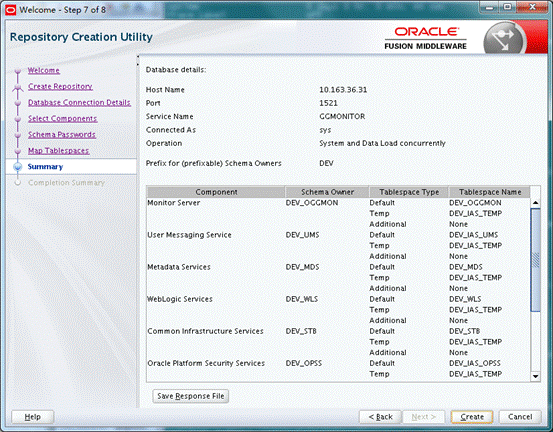Click the Create Repository step node icon
This screenshot has height=432, width=553.
click(18, 87)
